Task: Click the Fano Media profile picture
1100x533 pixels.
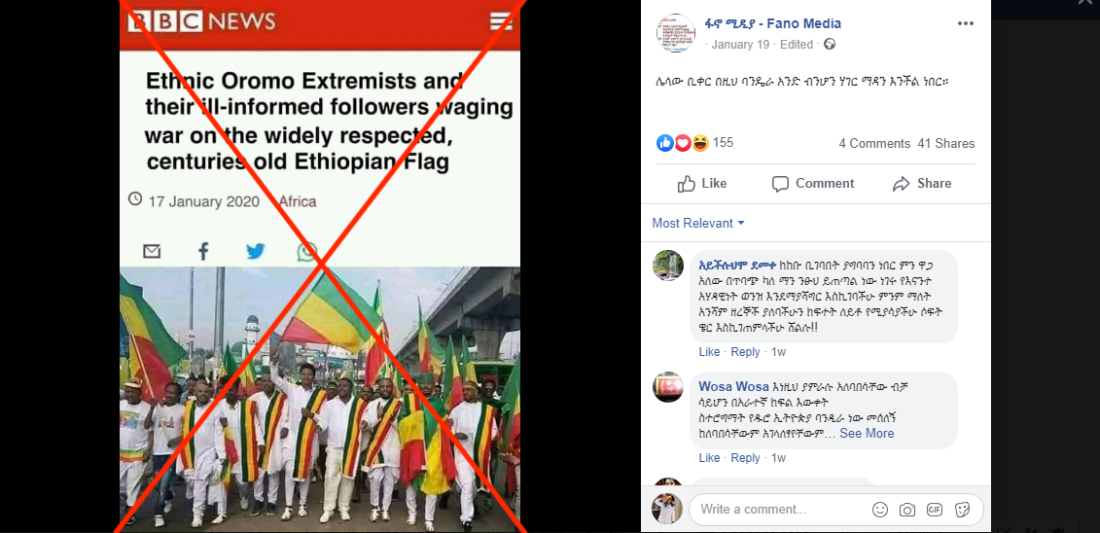Action: pyautogui.click(x=676, y=33)
